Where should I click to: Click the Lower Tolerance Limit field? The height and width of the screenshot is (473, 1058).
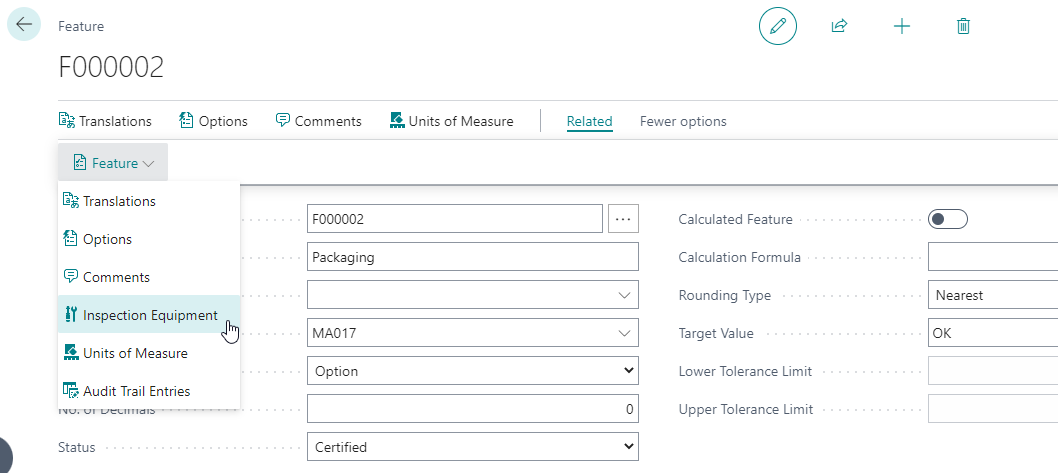(x=993, y=370)
